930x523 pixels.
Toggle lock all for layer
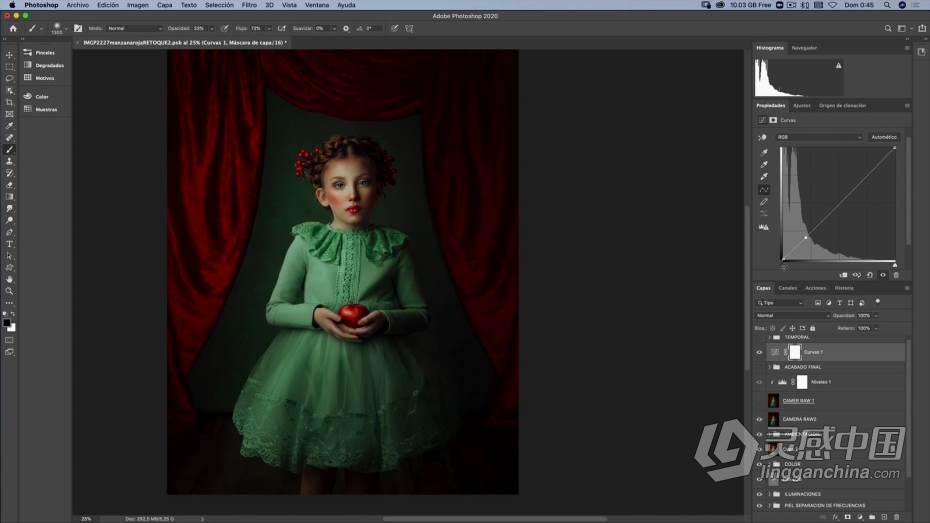813,328
